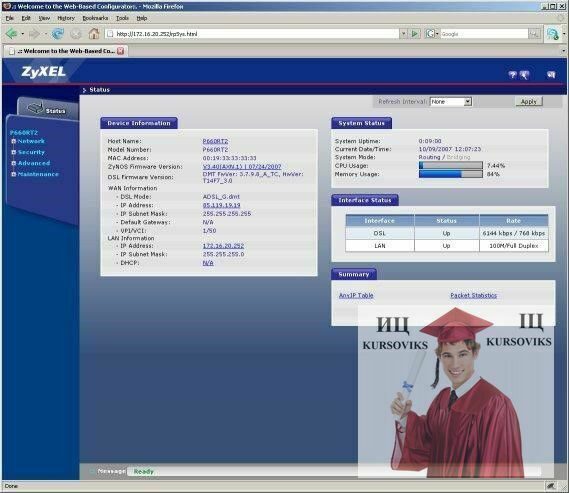
Task: Click the ZyXEL logout icon in header
Action: pyautogui.click(x=551, y=75)
